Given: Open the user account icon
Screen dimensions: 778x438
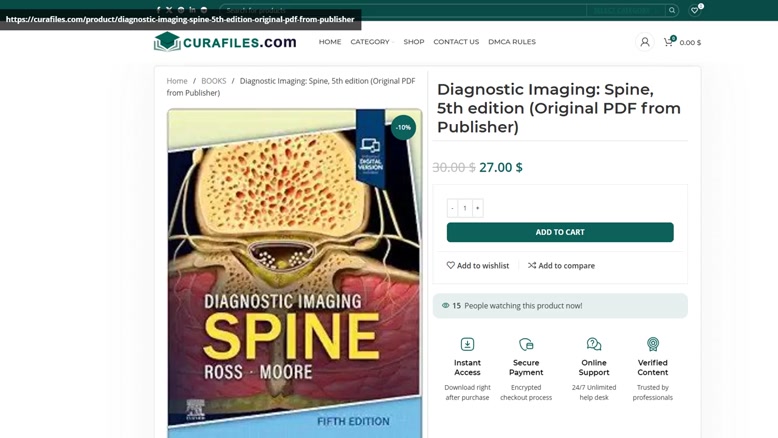Looking at the screenshot, I should point(645,42).
